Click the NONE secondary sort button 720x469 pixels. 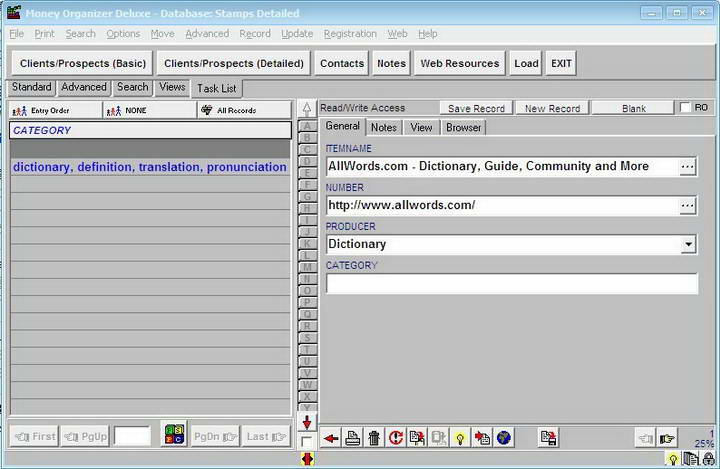[150, 111]
